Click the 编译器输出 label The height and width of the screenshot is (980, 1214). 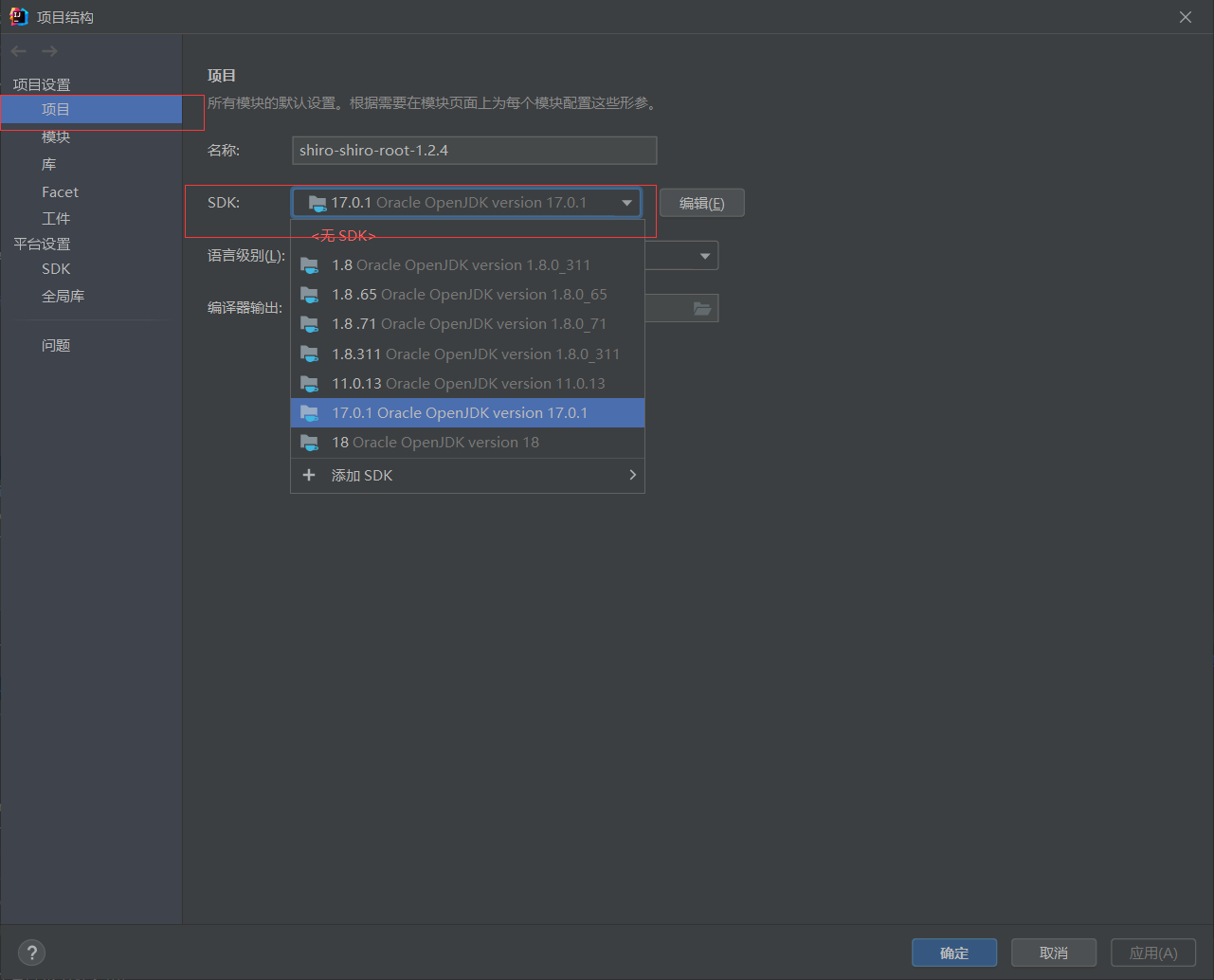point(245,307)
